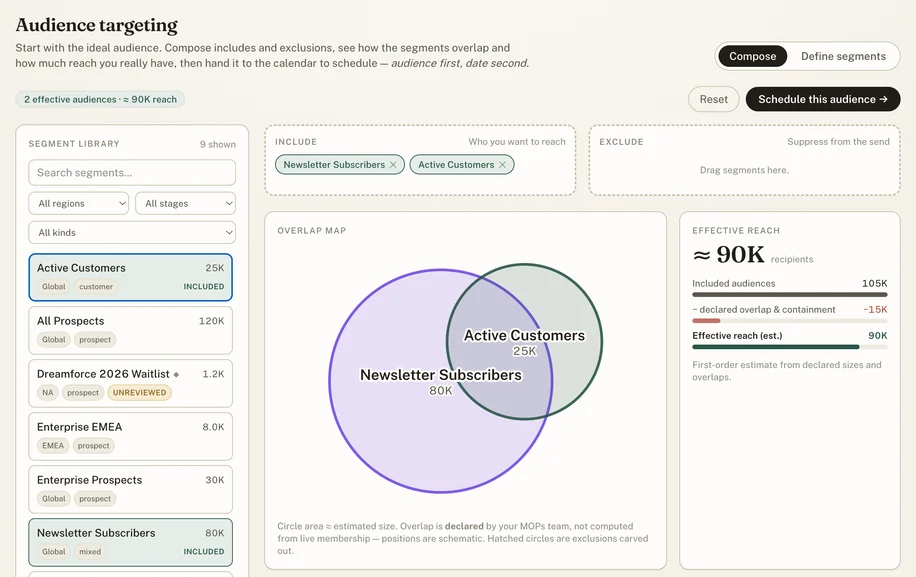
Task: Click the diamond marker beside Dreamforce 2026 Waitlist
Action: [x=176, y=374]
